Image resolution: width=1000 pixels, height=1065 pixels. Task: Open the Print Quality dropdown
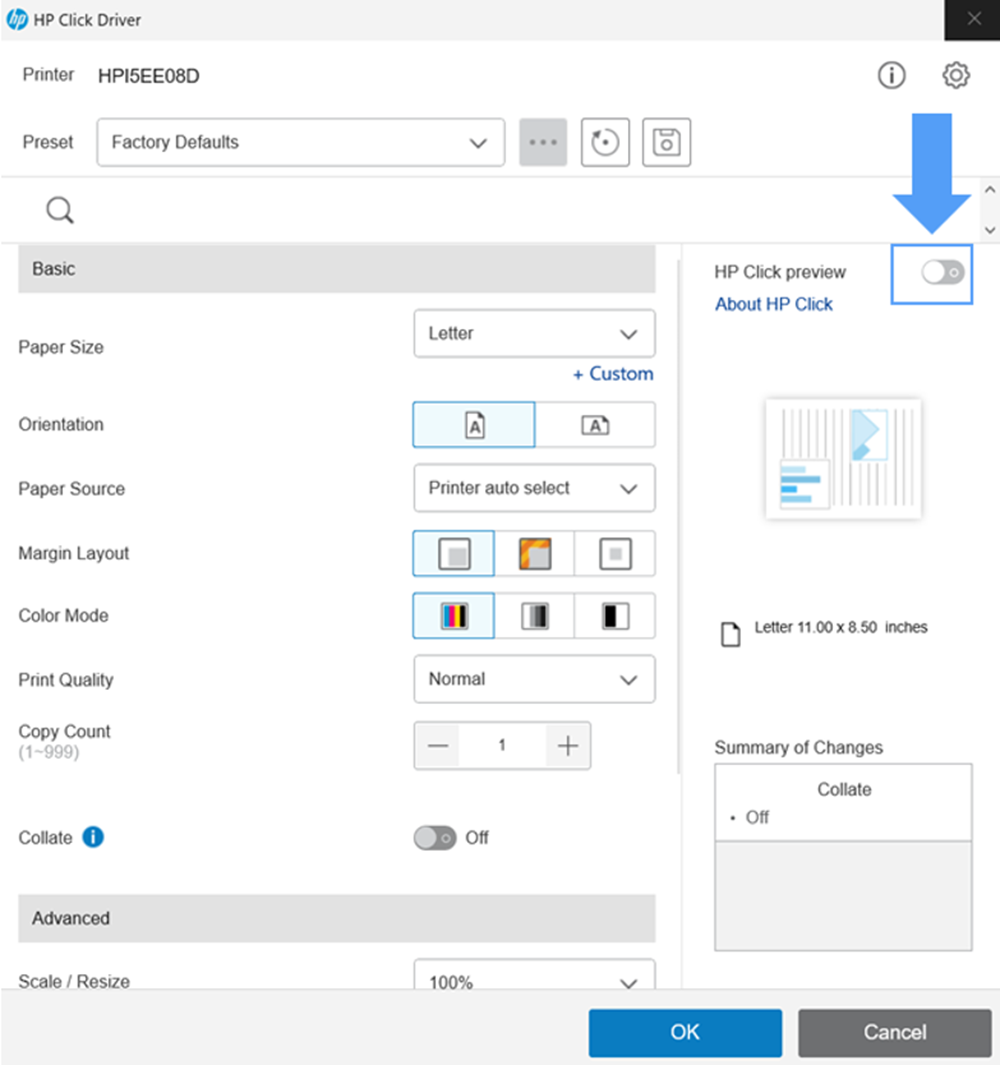[534, 680]
